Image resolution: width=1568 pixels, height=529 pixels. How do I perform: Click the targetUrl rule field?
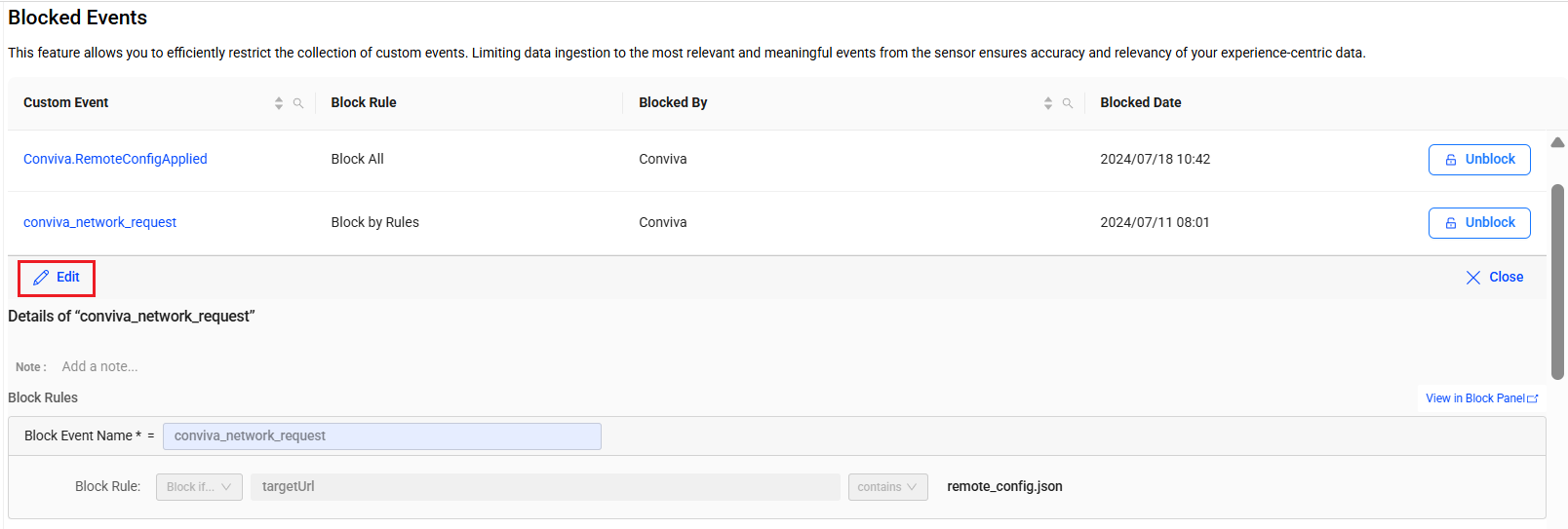pyautogui.click(x=544, y=487)
